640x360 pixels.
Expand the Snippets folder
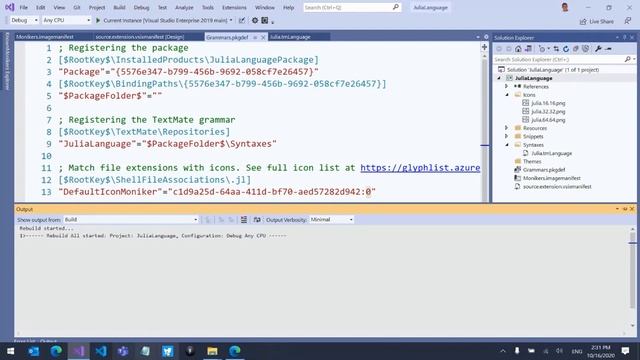click(x=507, y=136)
